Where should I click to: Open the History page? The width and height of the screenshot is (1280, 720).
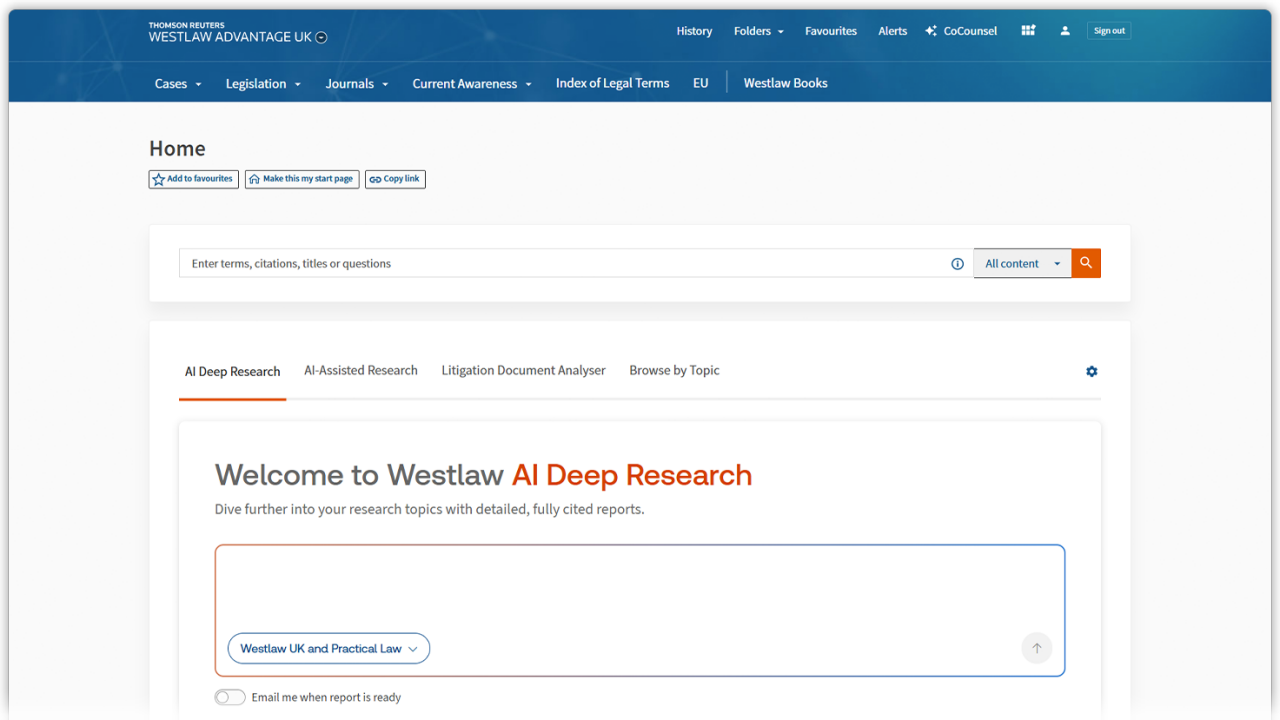pyautogui.click(x=694, y=31)
